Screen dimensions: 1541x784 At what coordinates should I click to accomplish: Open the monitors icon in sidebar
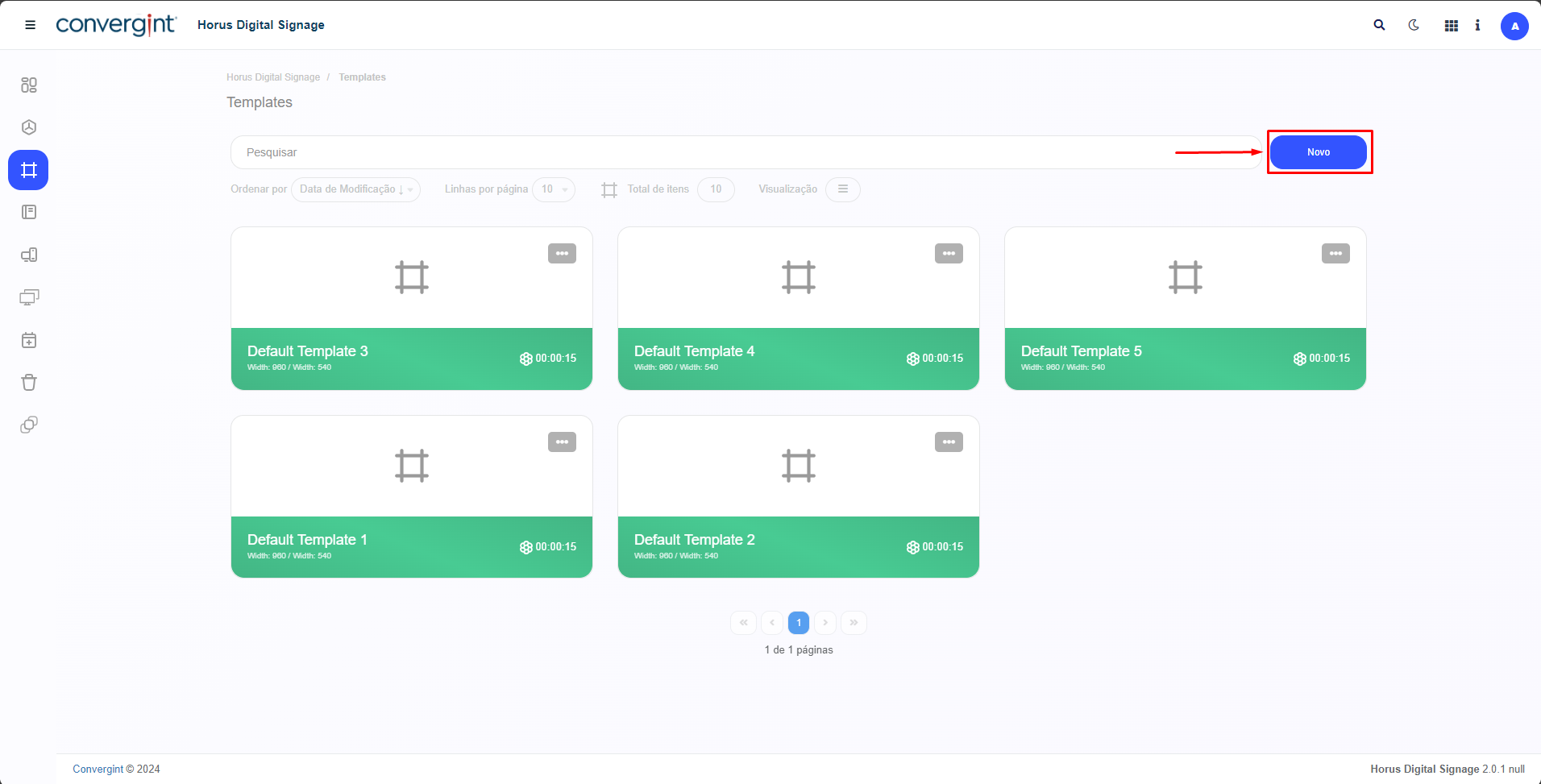29,297
